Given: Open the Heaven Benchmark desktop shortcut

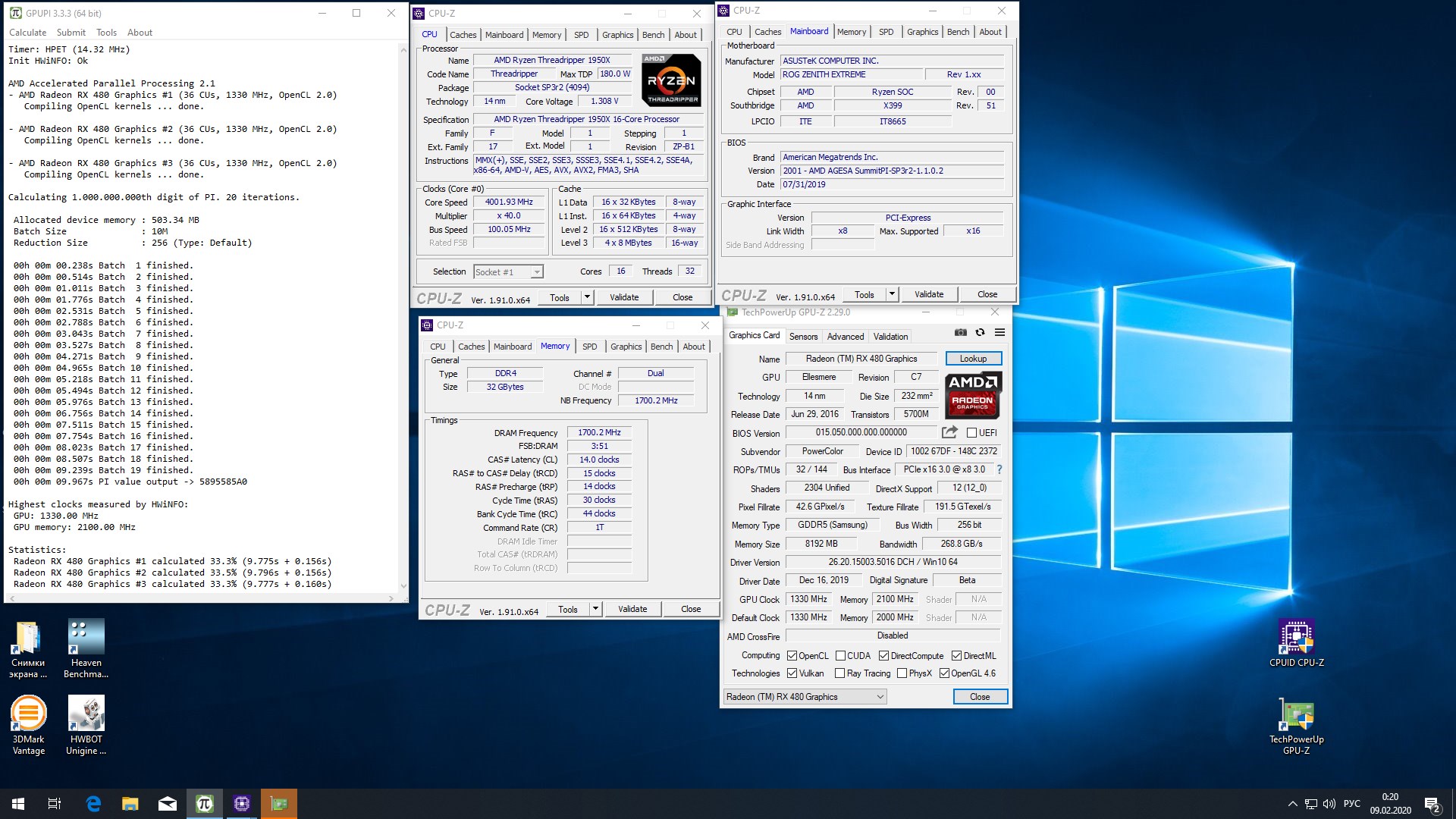Looking at the screenshot, I should click(86, 648).
